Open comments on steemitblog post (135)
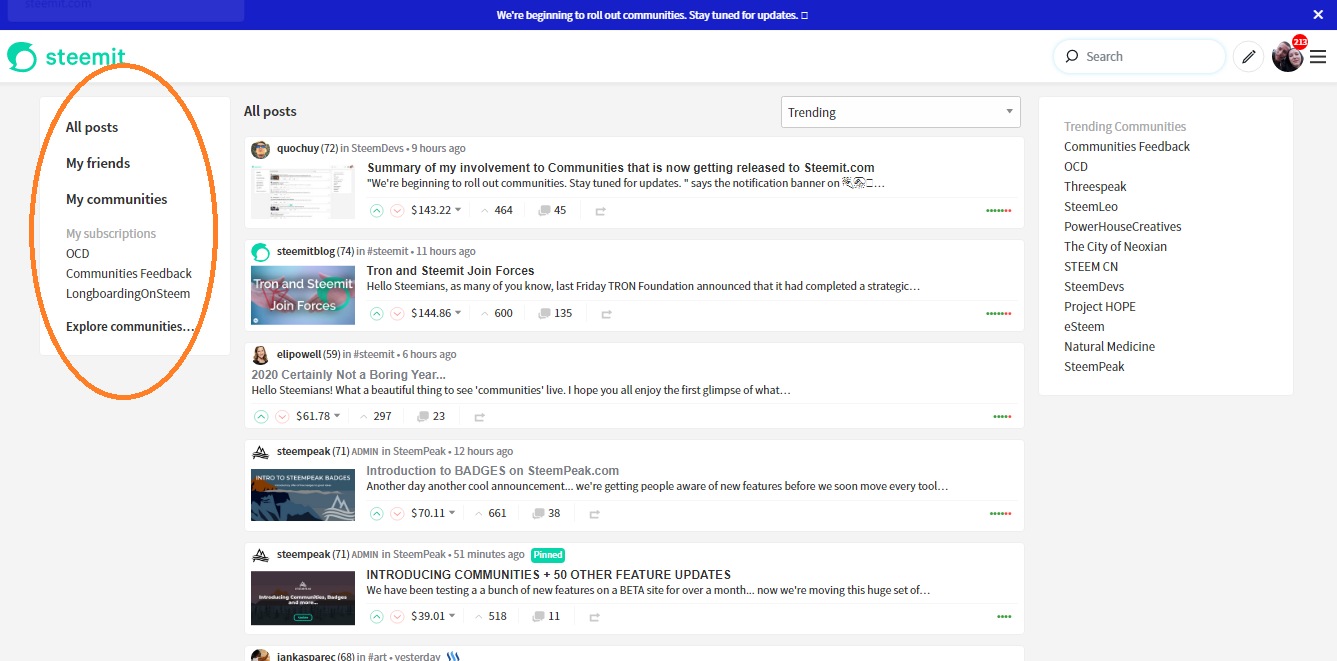 [x=555, y=313]
